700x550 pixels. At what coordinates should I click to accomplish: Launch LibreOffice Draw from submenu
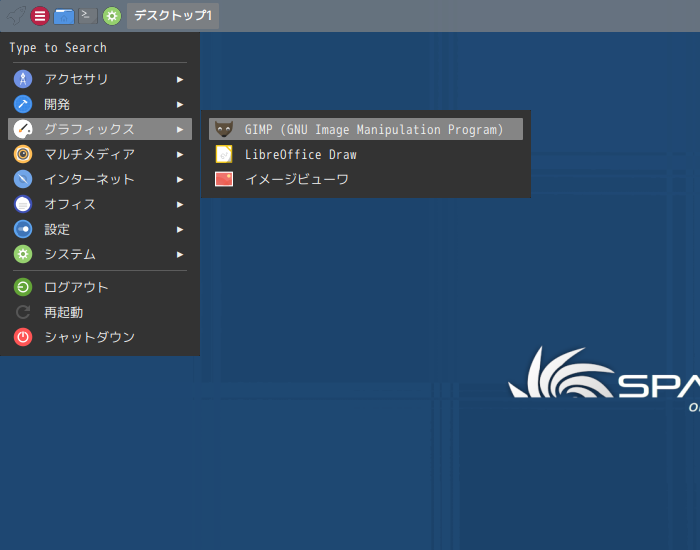[x=366, y=154]
